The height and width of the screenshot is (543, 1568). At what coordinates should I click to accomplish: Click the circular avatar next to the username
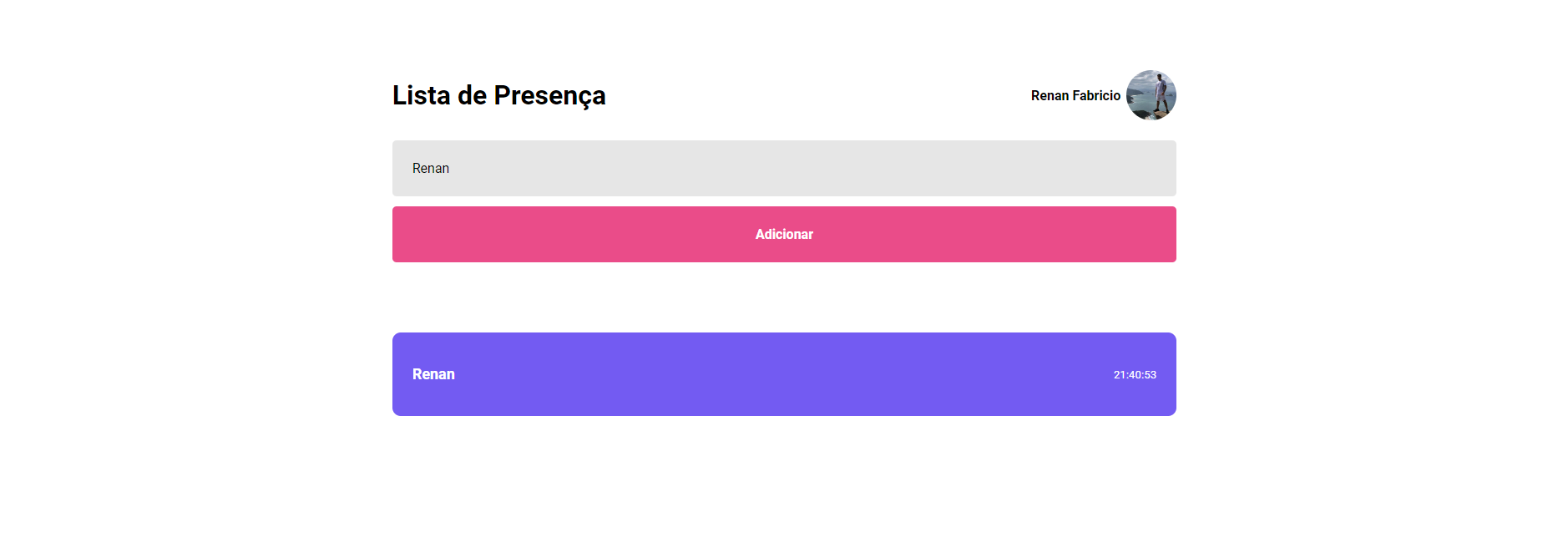click(x=1151, y=95)
